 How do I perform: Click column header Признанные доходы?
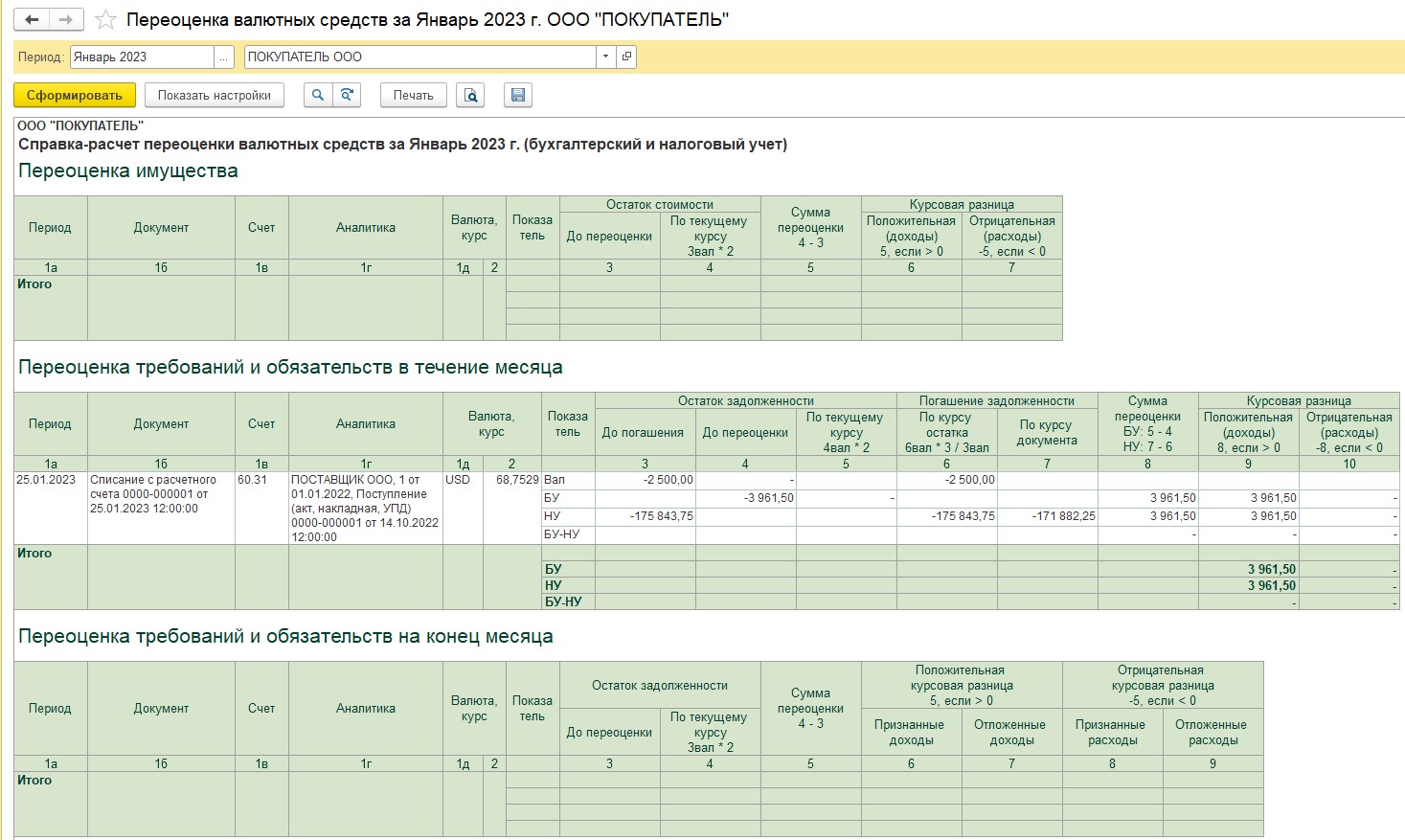[x=911, y=733]
